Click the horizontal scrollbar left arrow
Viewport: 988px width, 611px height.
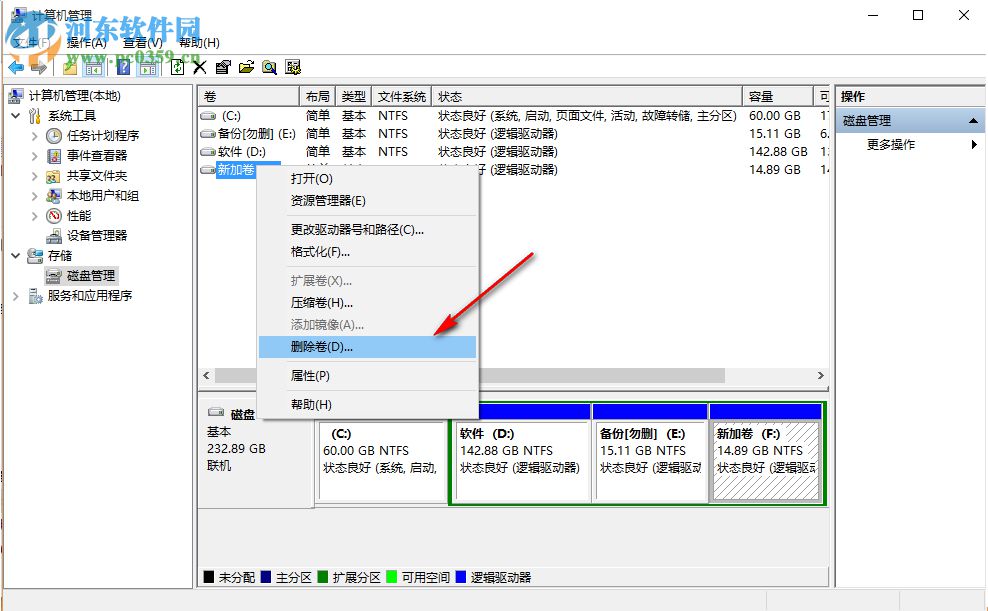click(x=207, y=375)
